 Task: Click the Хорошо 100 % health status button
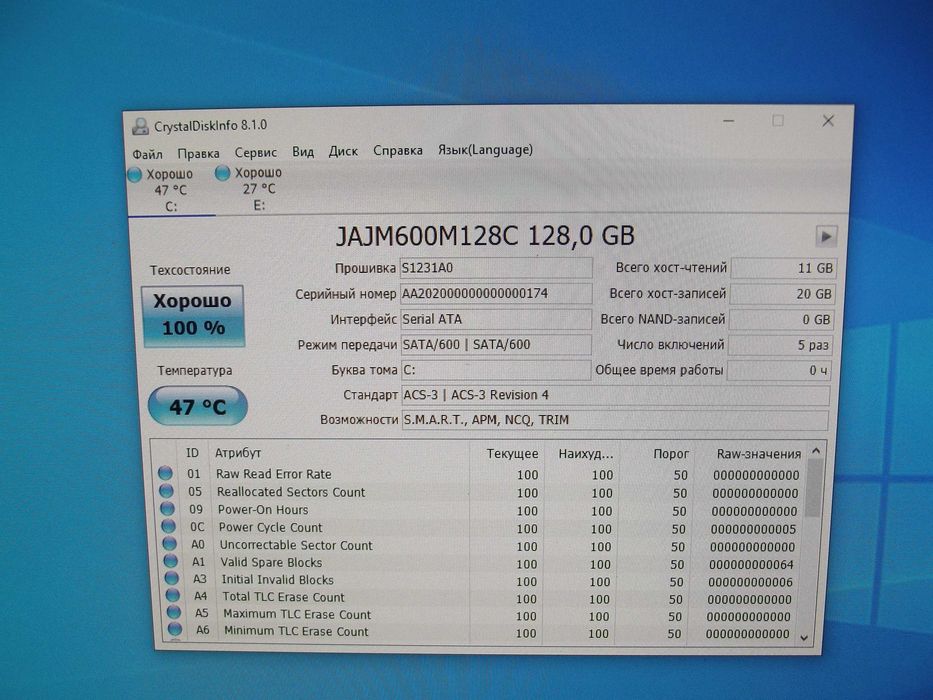pyautogui.click(x=193, y=315)
